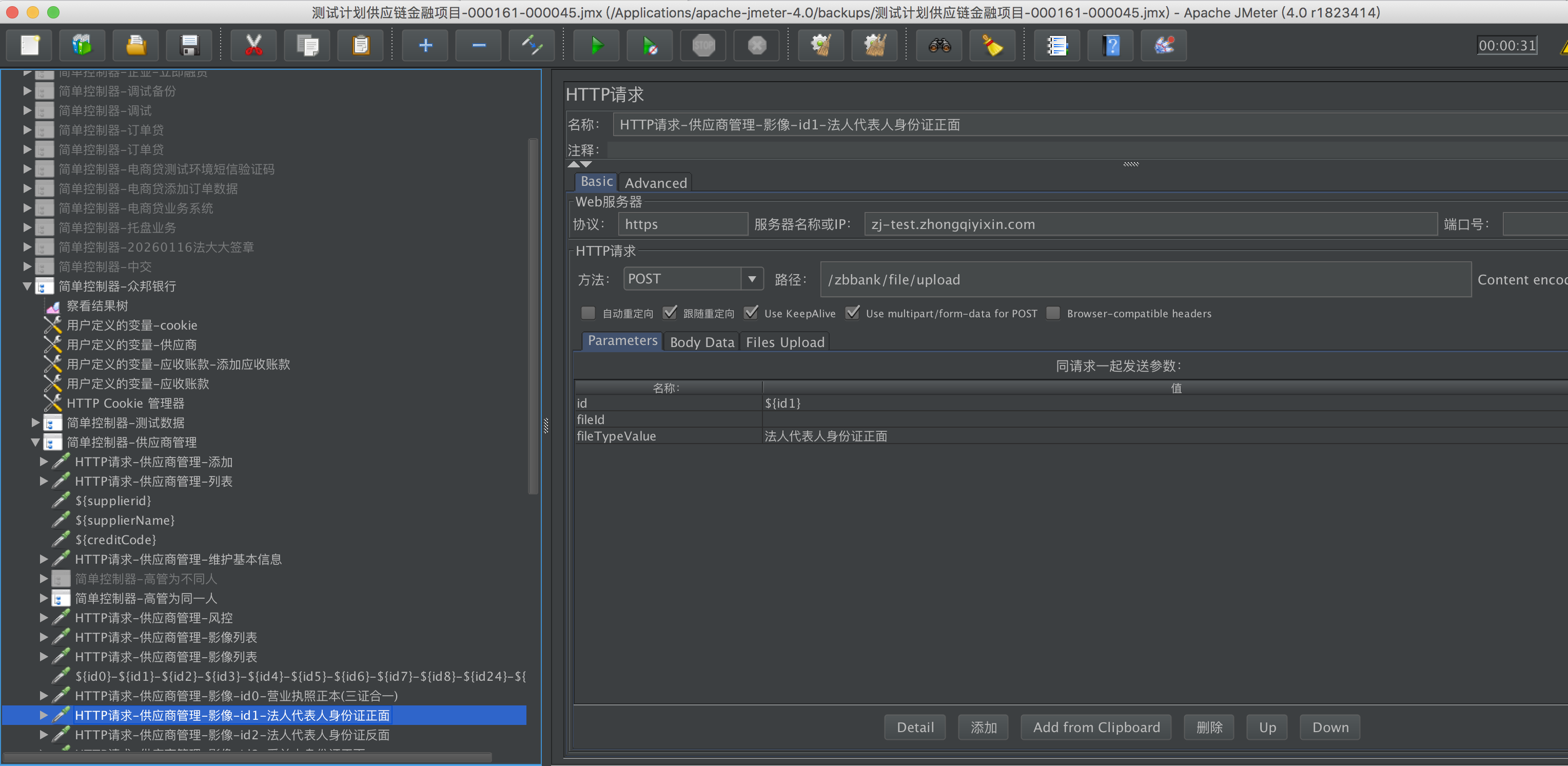Open the Files Upload tab

click(x=785, y=342)
